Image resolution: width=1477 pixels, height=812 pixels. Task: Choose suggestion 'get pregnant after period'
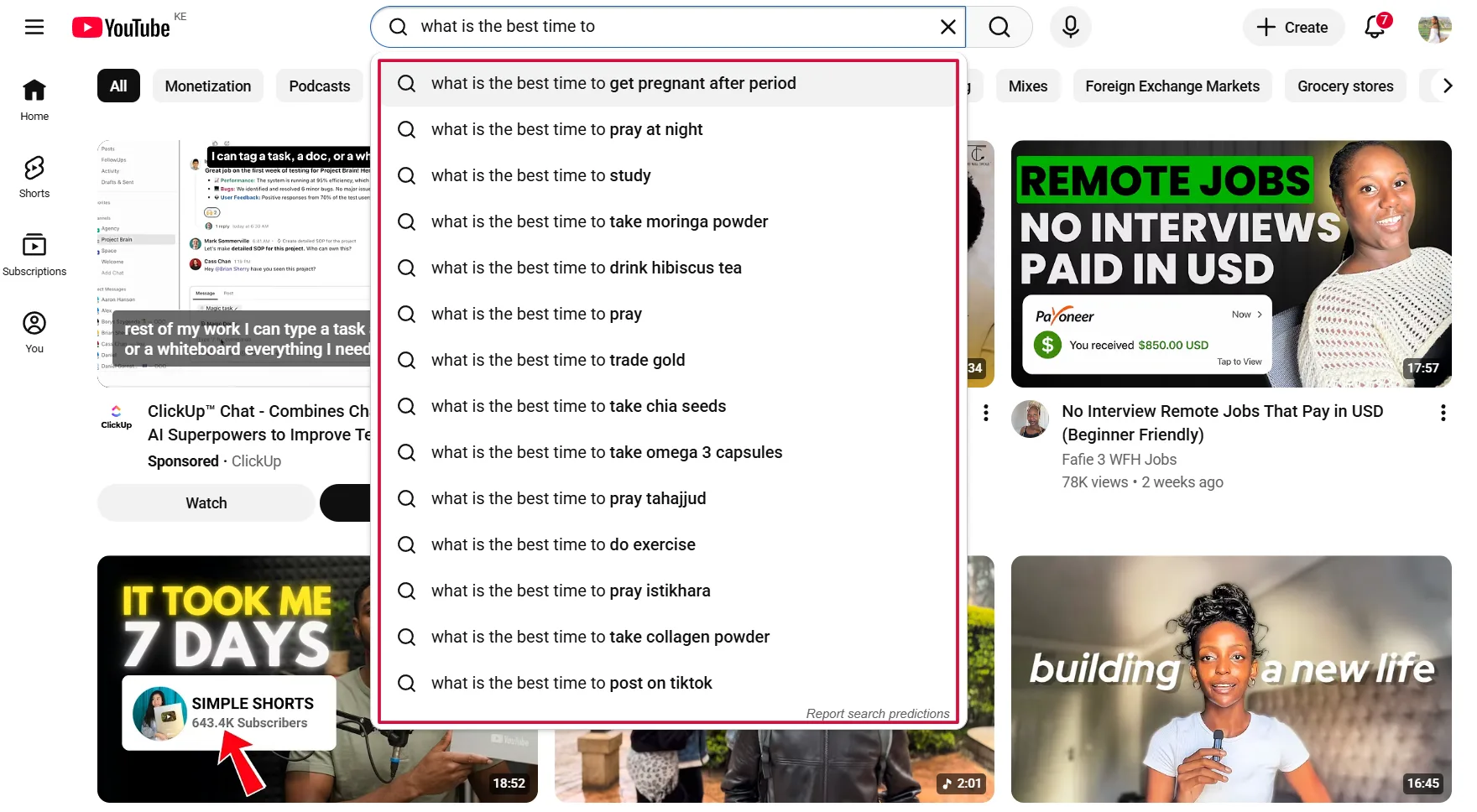668,83
